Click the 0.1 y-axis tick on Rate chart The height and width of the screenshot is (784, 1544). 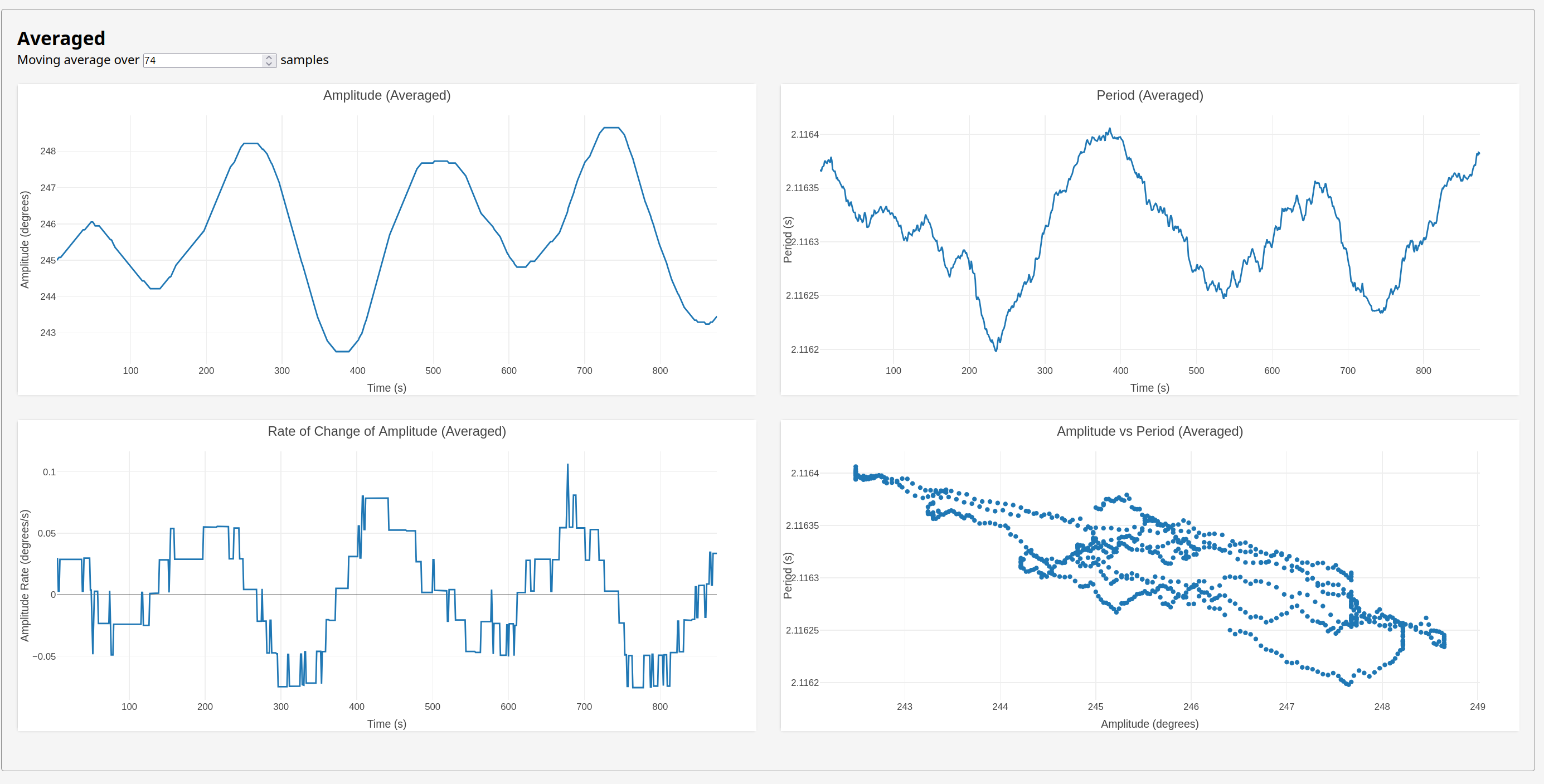[49, 473]
